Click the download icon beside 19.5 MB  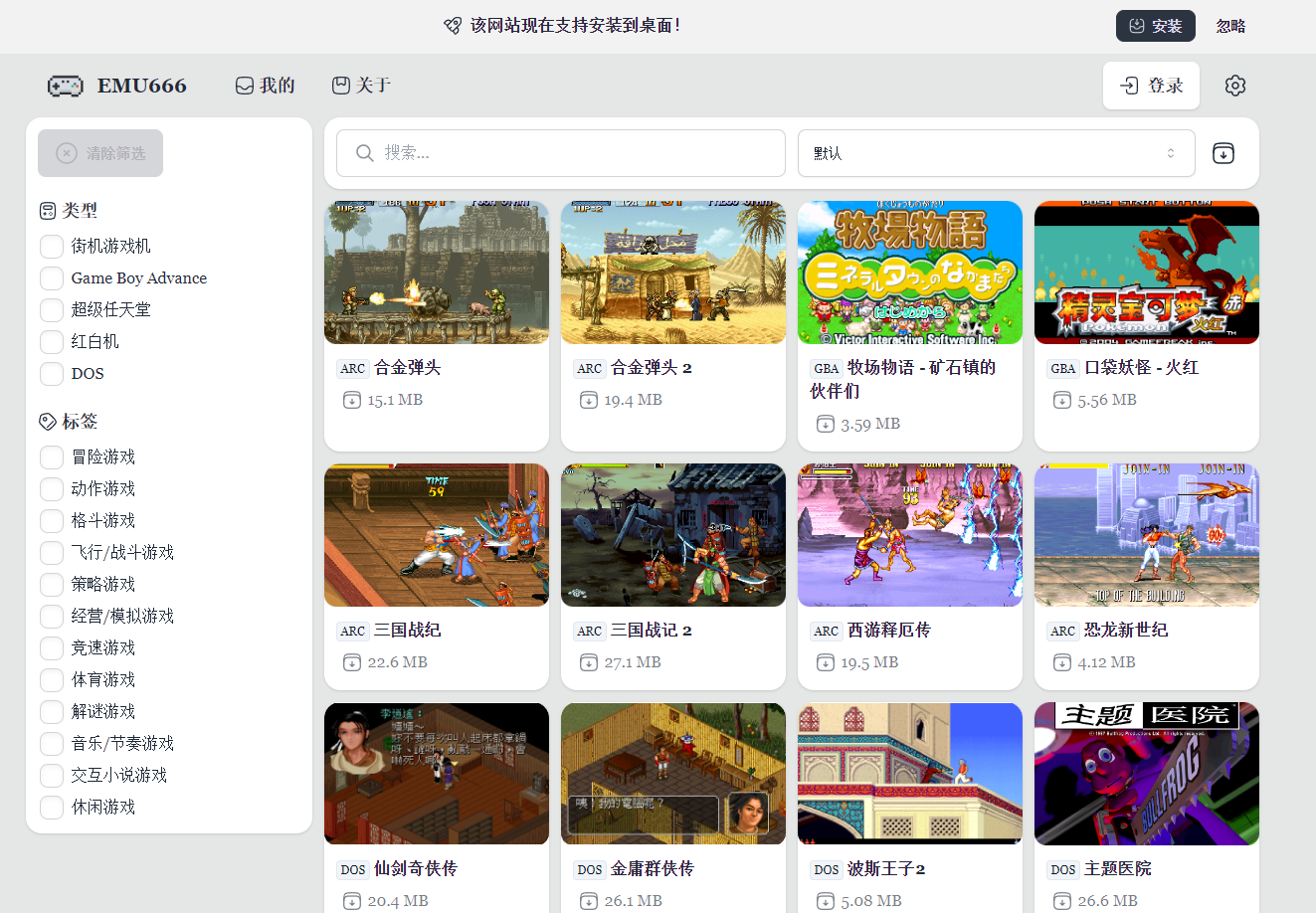tap(826, 662)
